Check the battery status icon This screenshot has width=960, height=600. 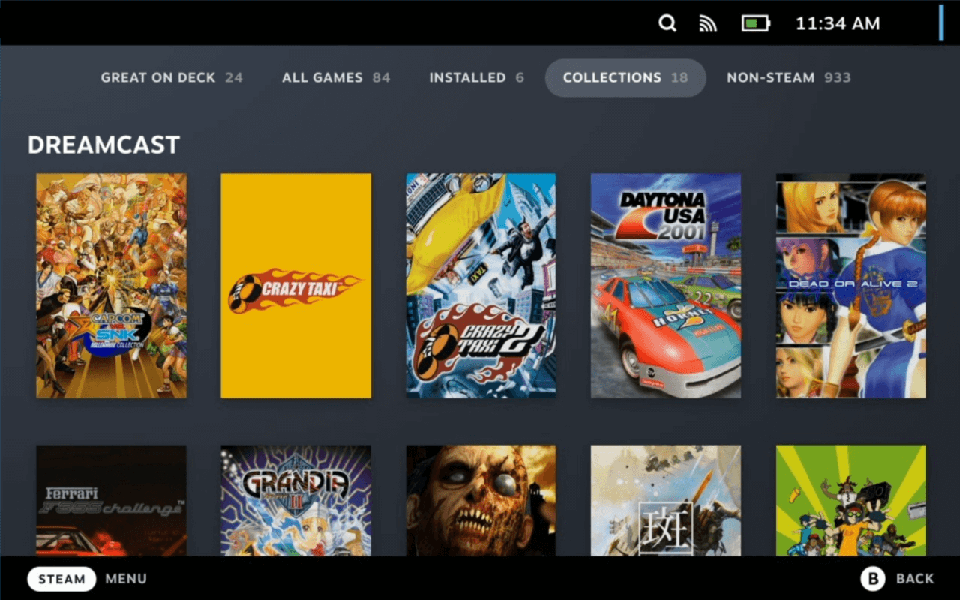click(753, 22)
